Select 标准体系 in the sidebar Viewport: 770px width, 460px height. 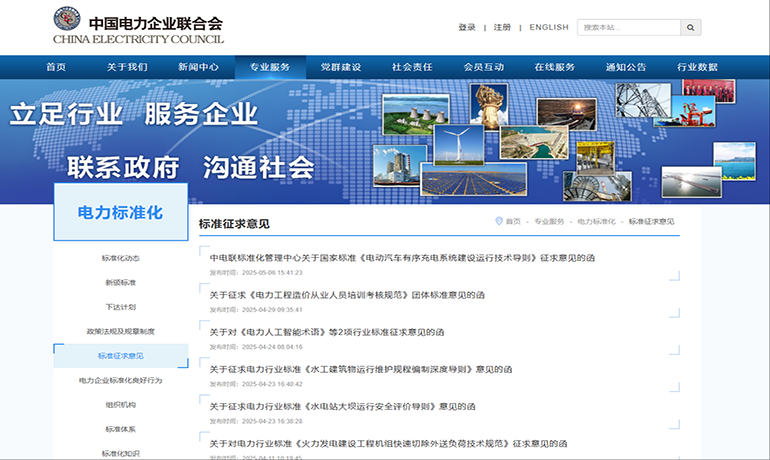(121, 429)
